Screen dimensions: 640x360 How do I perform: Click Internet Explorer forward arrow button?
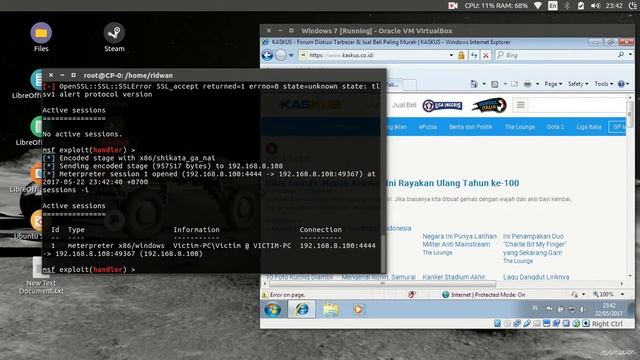click(281, 55)
